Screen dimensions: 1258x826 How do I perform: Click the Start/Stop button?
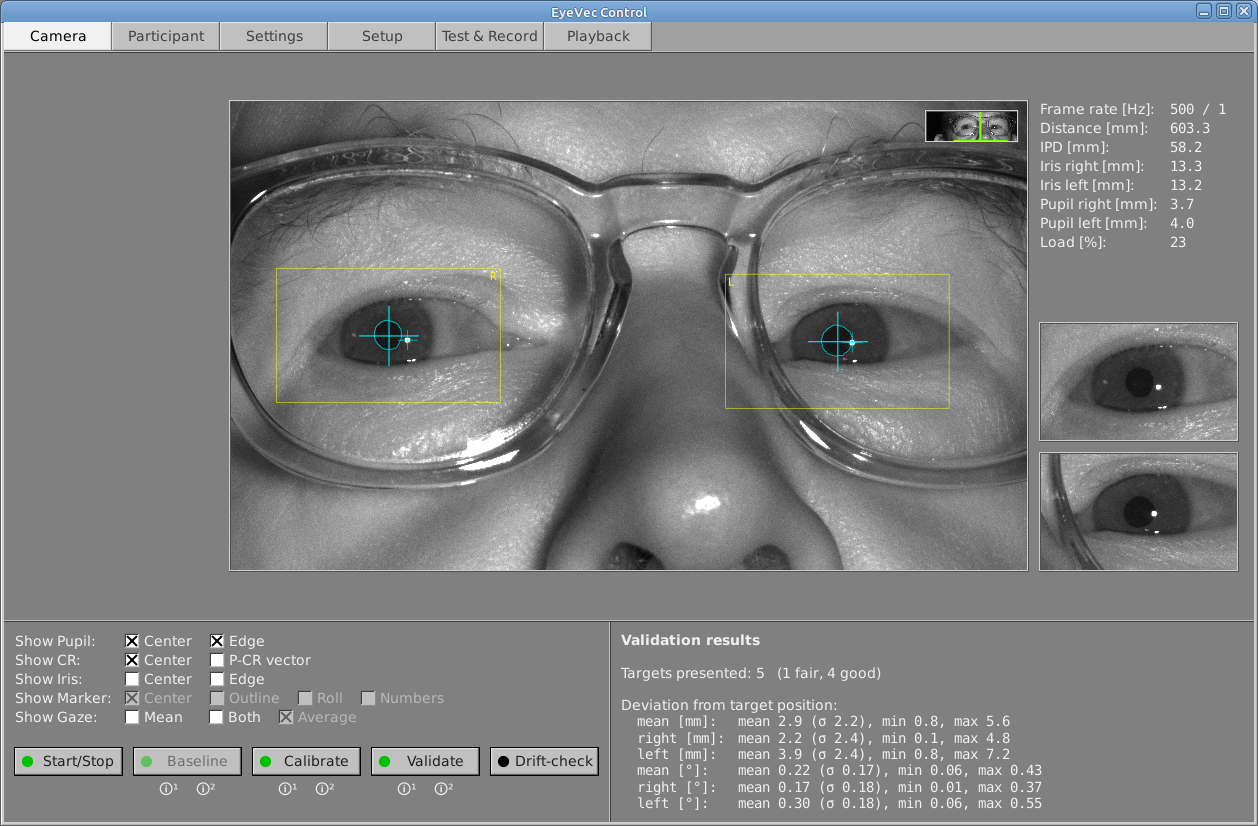68,761
